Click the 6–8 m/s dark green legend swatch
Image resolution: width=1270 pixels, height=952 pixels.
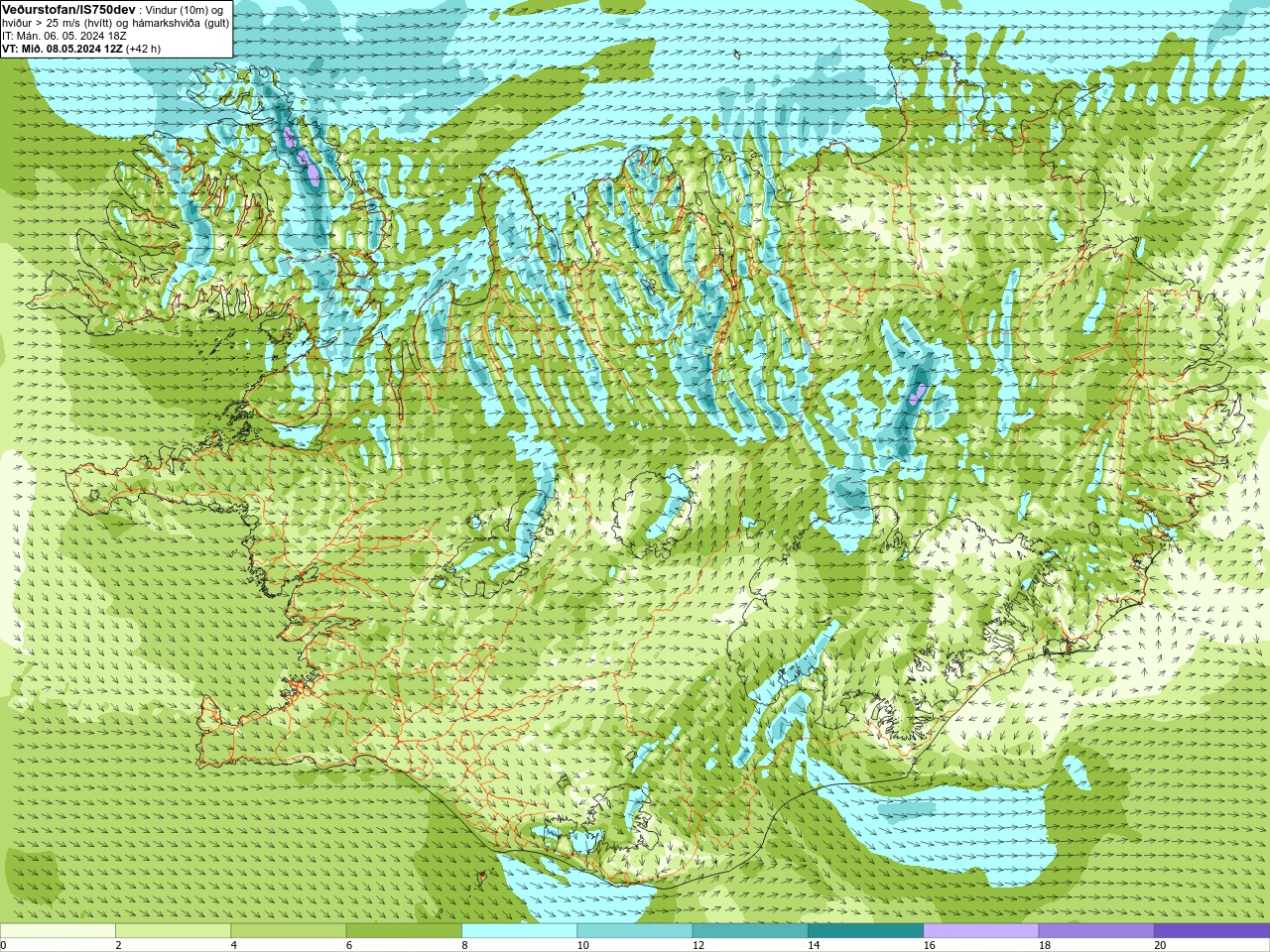(x=404, y=931)
